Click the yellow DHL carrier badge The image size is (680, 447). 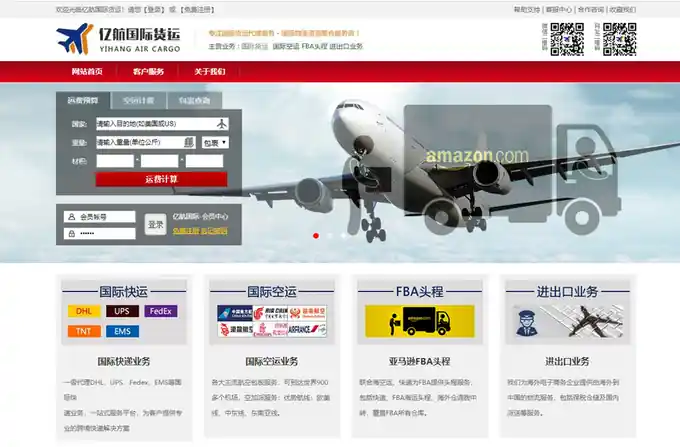point(84,311)
